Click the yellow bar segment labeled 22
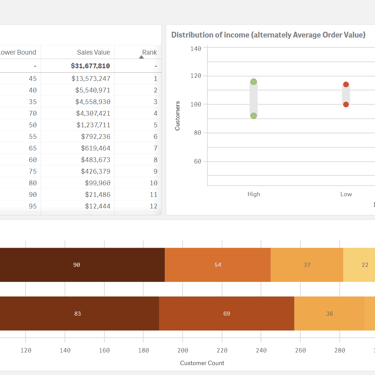 tap(359, 265)
